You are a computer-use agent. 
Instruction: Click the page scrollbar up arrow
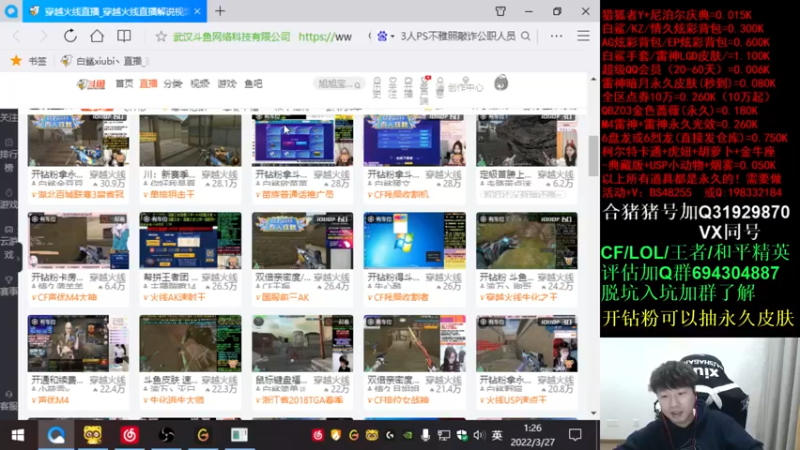[593, 79]
